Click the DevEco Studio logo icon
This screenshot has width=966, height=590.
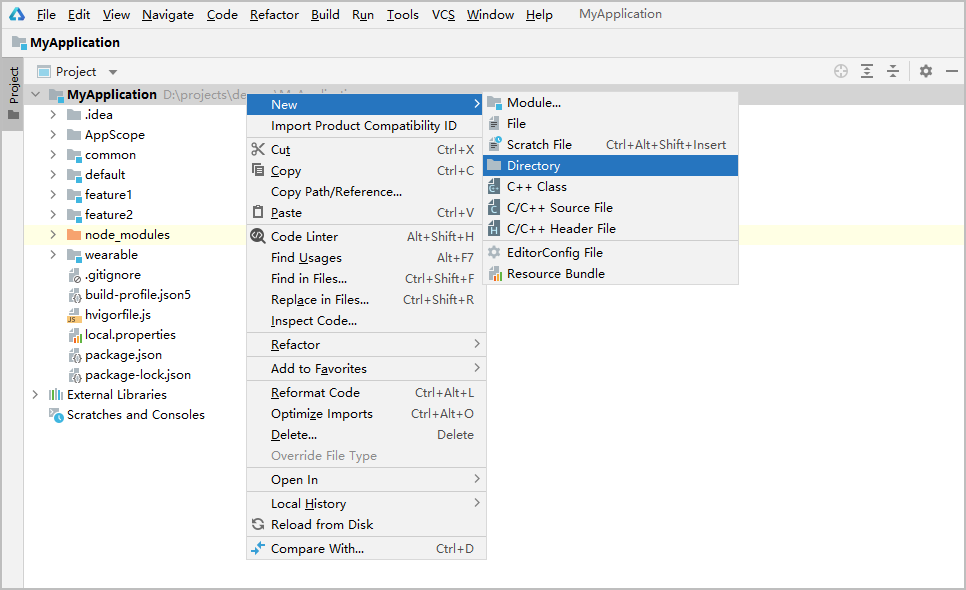(17, 14)
